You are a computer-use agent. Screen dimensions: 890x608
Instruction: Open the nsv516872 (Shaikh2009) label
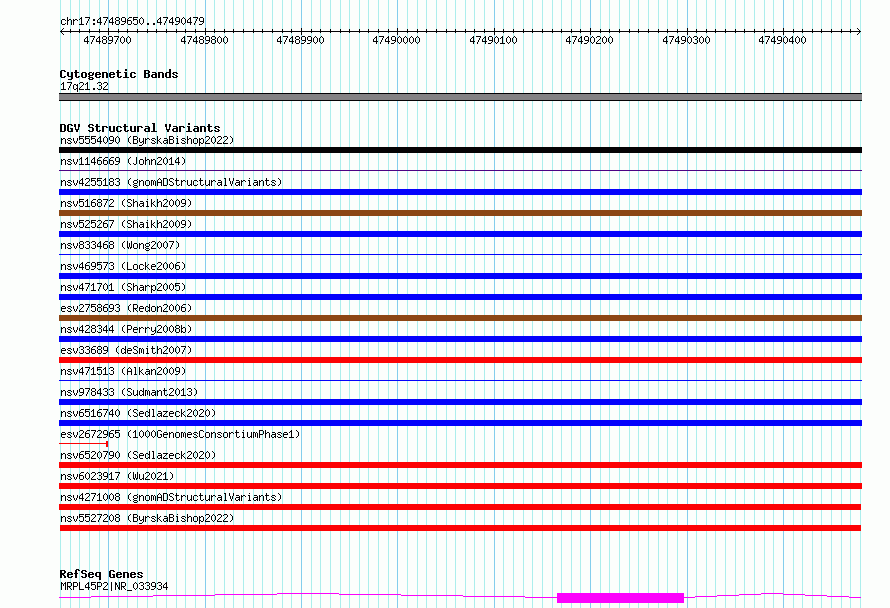[x=126, y=203]
